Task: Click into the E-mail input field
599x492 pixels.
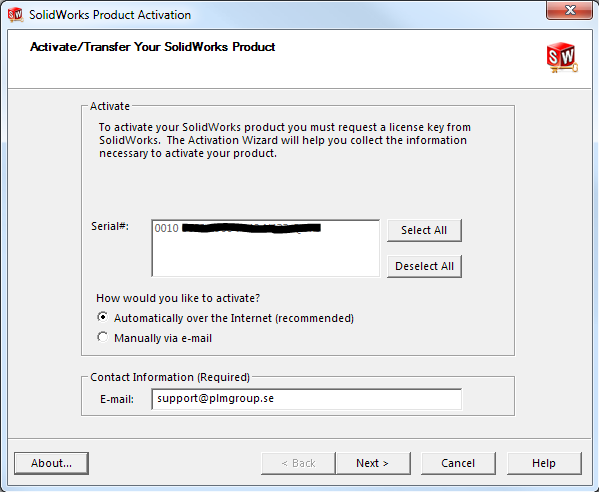Action: click(306, 399)
